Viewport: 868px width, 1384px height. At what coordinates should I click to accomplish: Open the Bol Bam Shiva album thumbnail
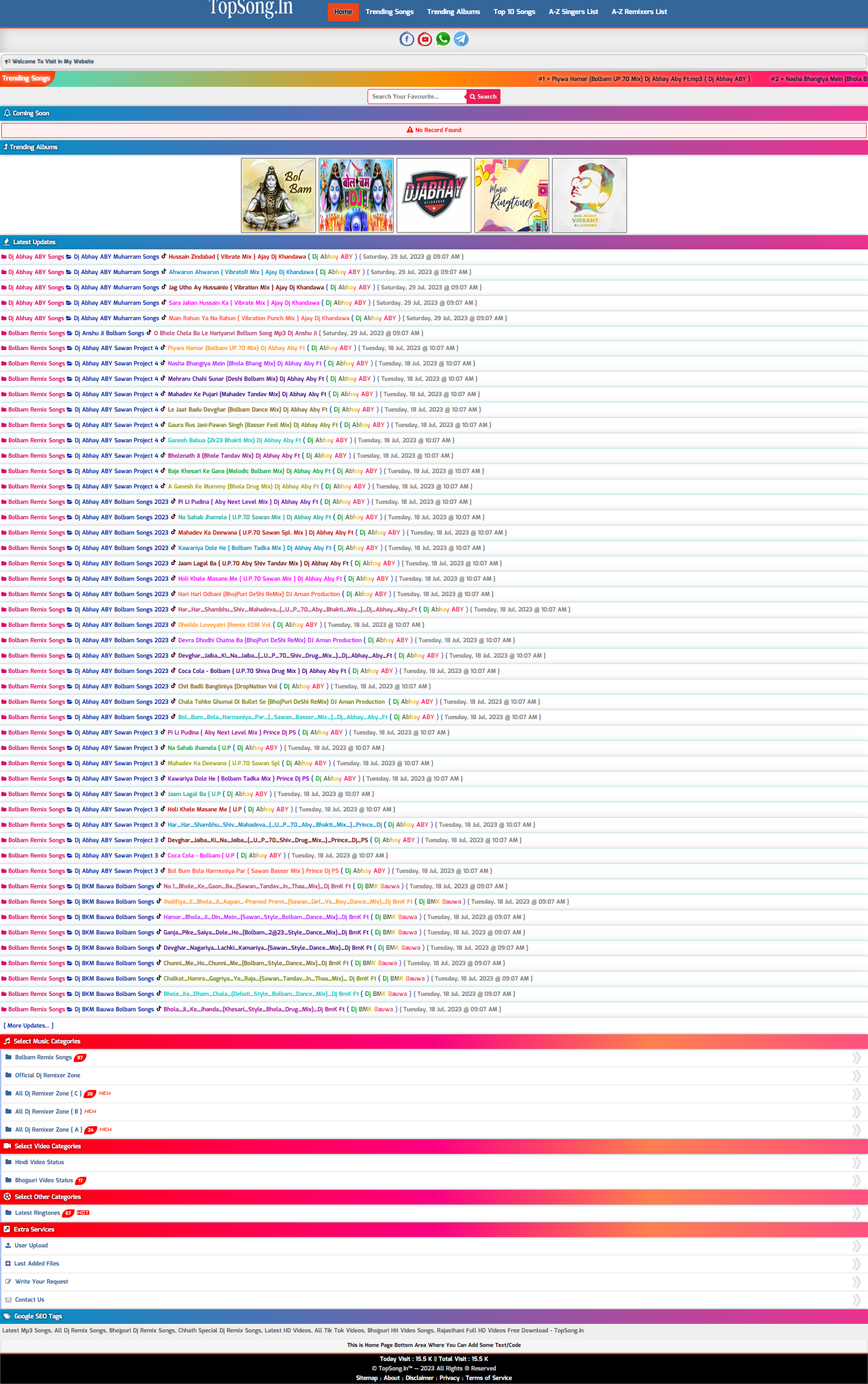(278, 195)
